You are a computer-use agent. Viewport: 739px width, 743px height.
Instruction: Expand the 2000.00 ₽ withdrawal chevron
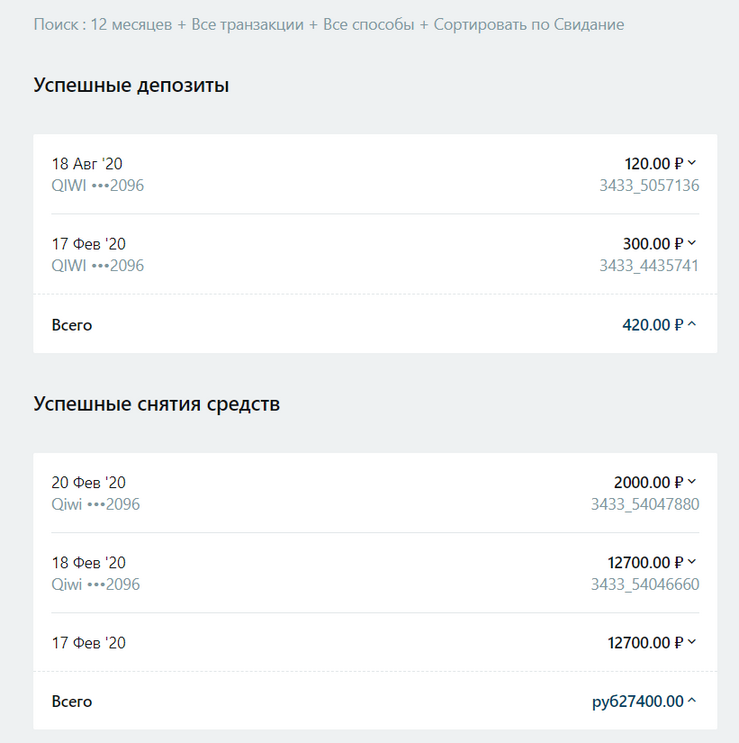coord(692,482)
